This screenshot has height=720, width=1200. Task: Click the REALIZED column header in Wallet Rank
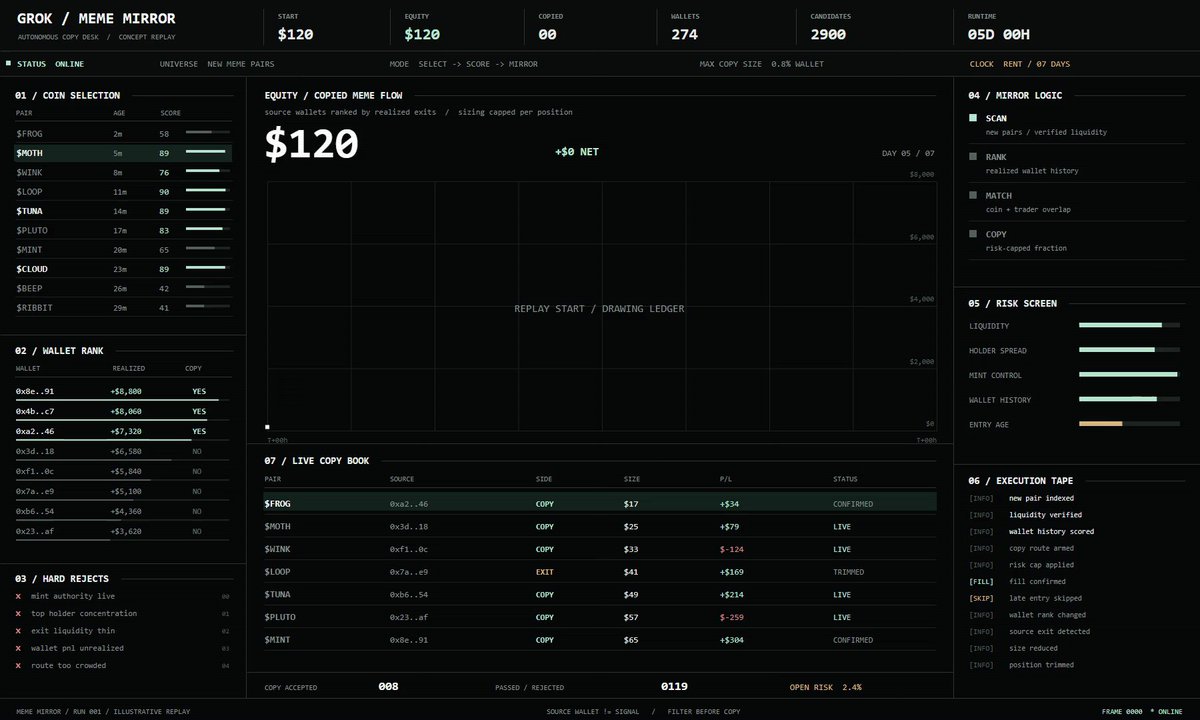(128, 368)
